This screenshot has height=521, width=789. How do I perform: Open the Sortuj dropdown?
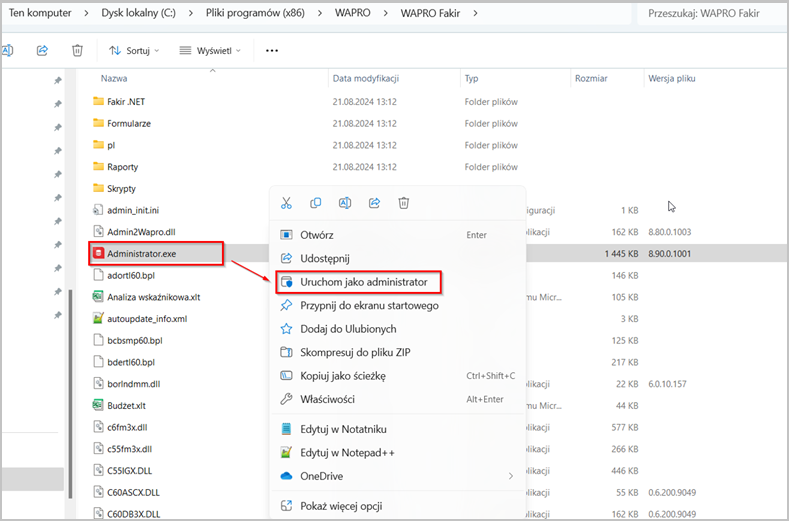click(x=134, y=50)
